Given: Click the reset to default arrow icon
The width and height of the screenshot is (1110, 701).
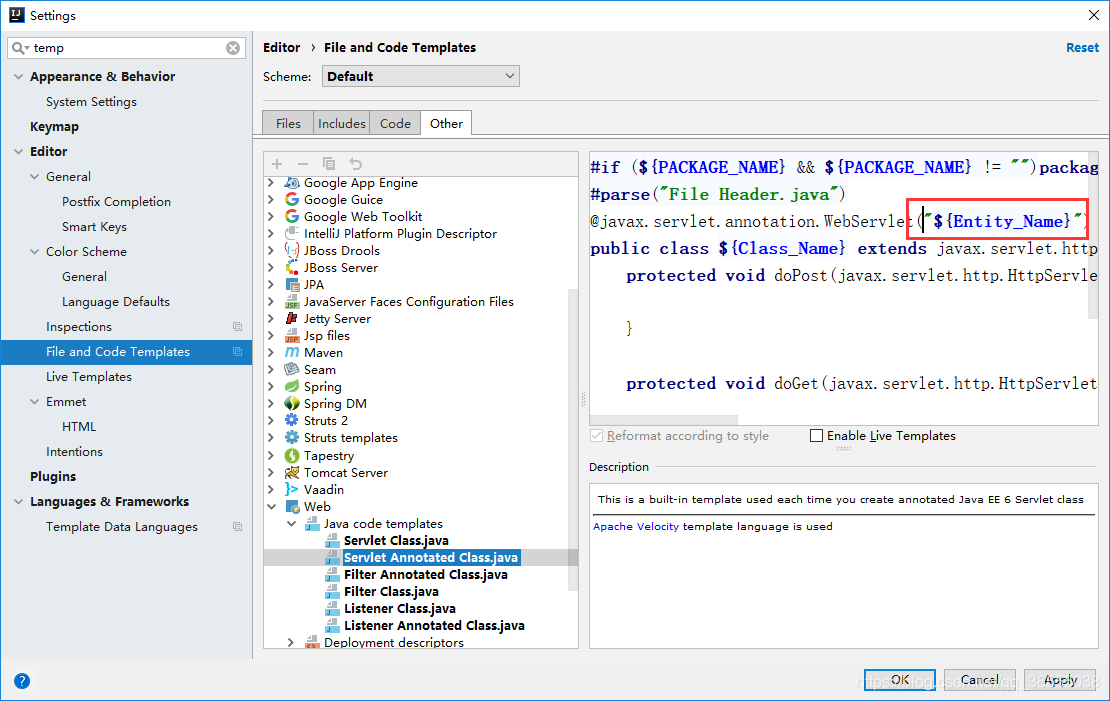Looking at the screenshot, I should click(355, 164).
